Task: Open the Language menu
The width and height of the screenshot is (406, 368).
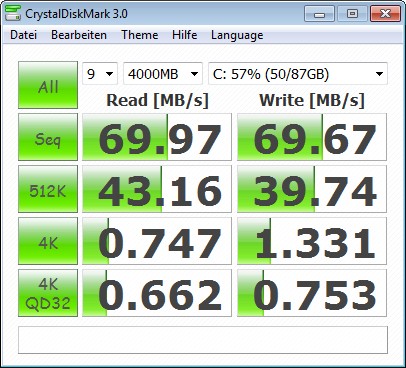Action: (x=237, y=35)
